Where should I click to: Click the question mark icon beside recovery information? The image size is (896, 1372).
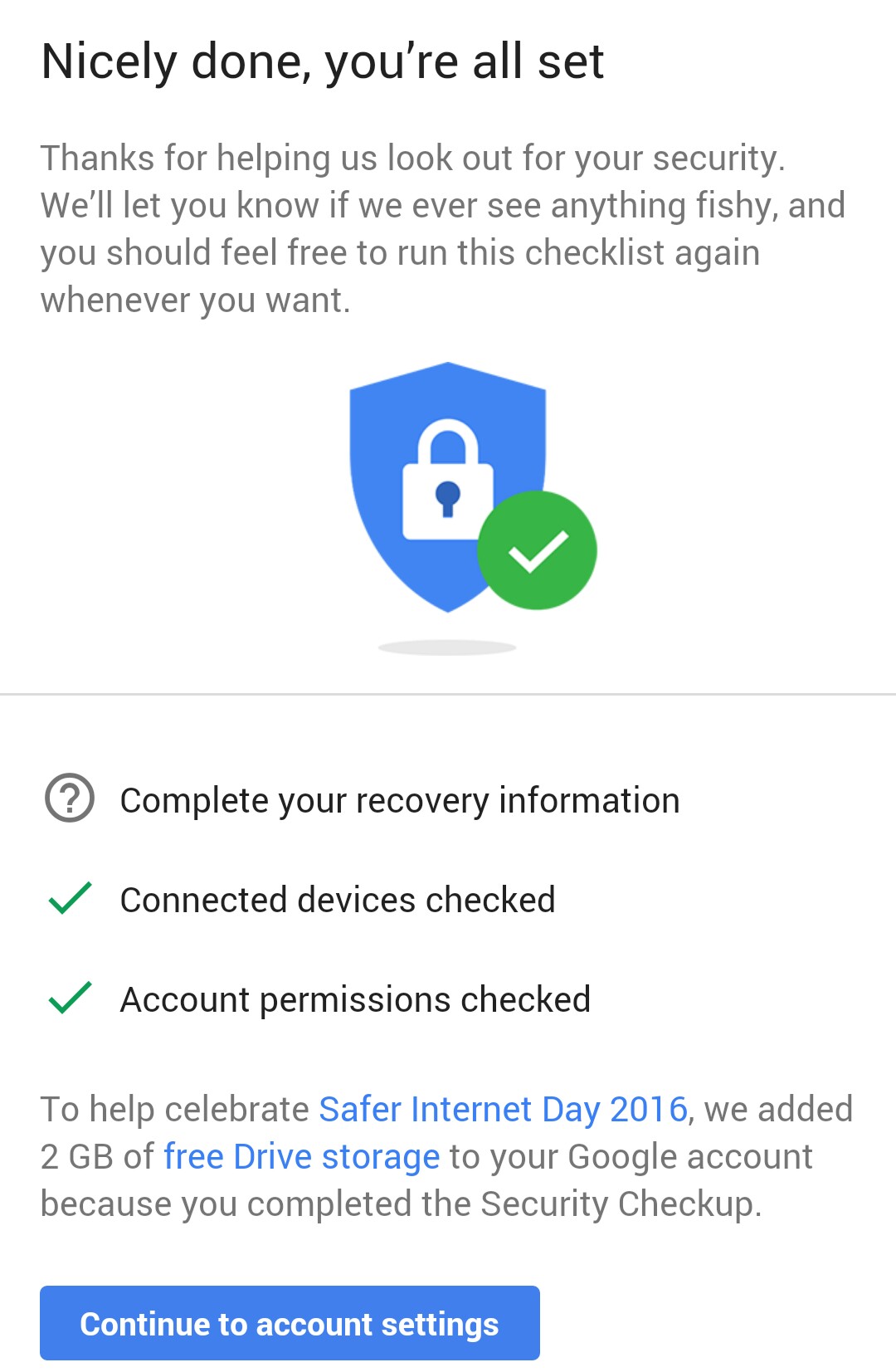pyautogui.click(x=70, y=798)
